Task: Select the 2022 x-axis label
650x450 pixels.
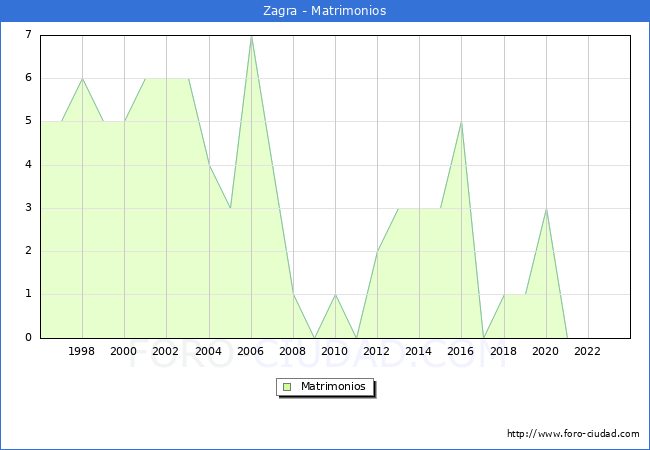Action: pyautogui.click(x=587, y=351)
